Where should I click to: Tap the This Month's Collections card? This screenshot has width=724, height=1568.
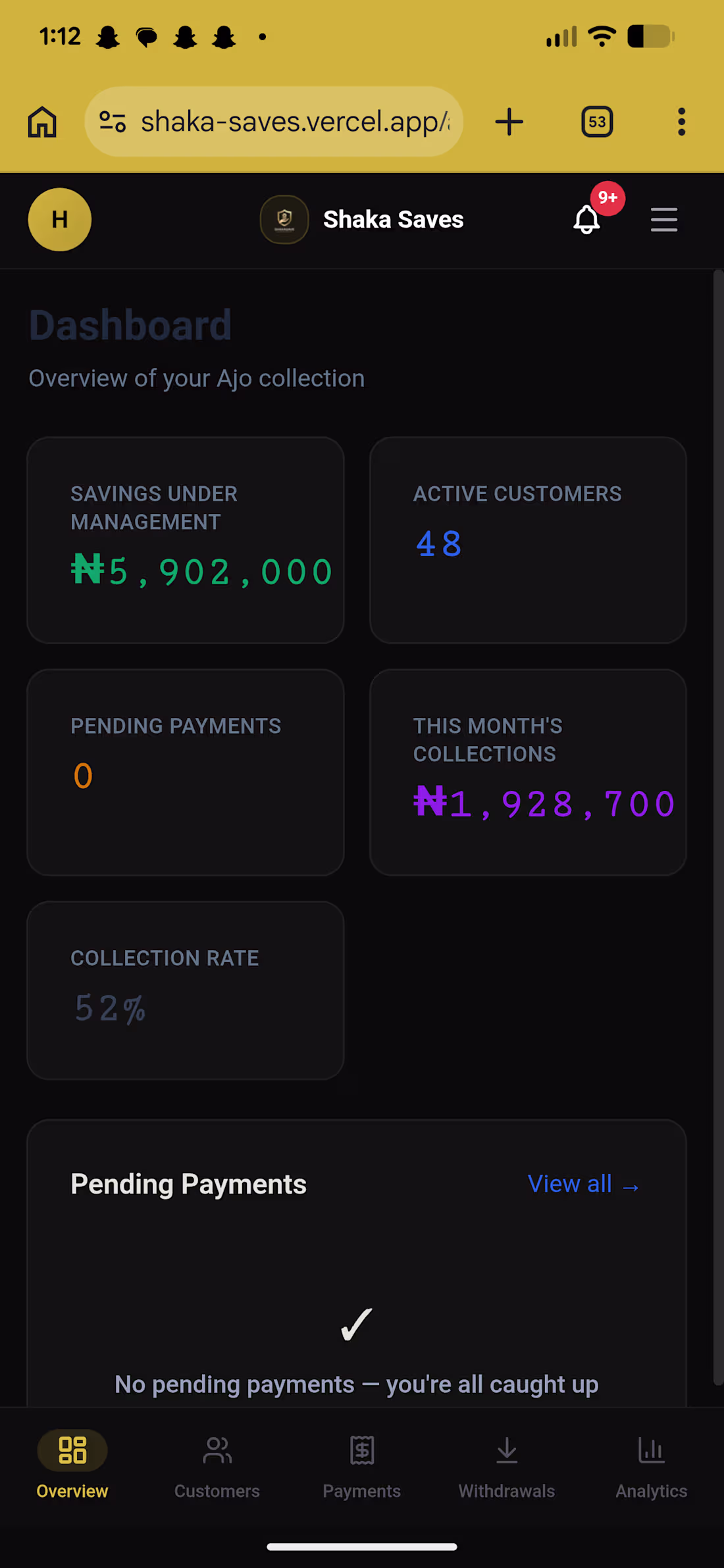coord(528,772)
